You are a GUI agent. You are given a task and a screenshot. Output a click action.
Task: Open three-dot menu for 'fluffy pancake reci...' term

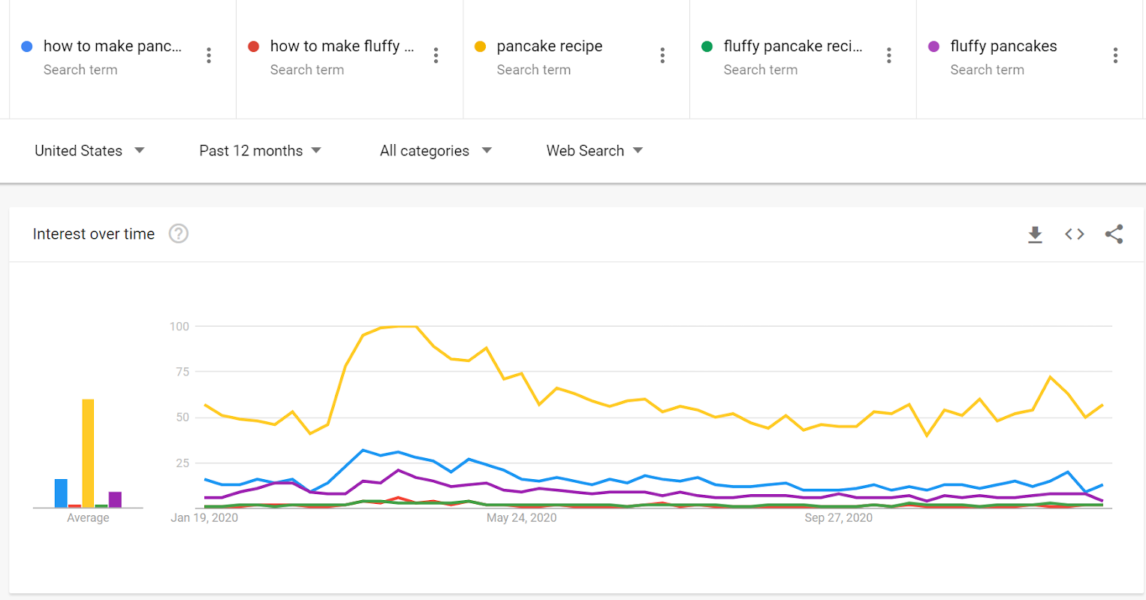pyautogui.click(x=889, y=56)
